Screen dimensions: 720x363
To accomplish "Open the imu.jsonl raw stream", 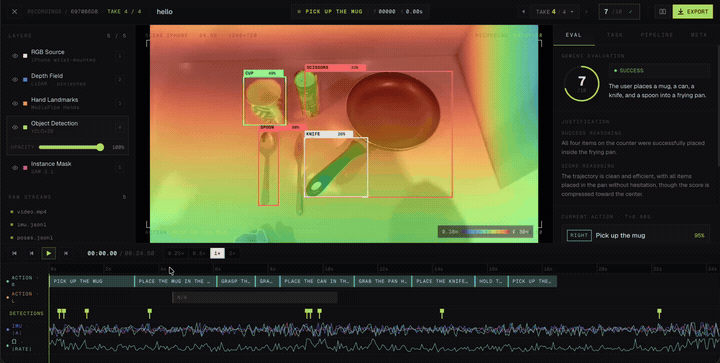I will click(31, 225).
